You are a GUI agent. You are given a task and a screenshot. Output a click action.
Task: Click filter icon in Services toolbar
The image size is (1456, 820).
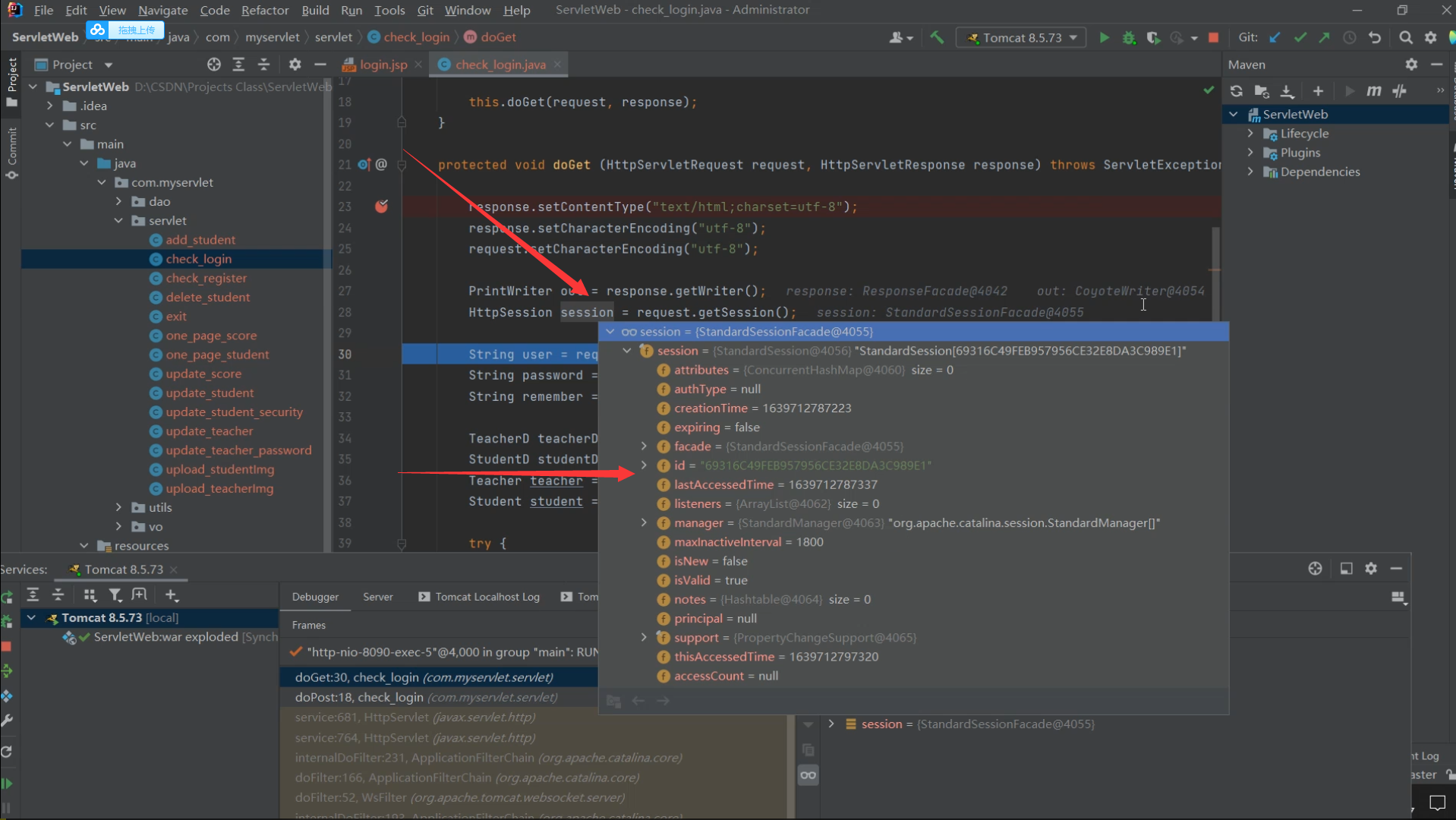(x=115, y=595)
